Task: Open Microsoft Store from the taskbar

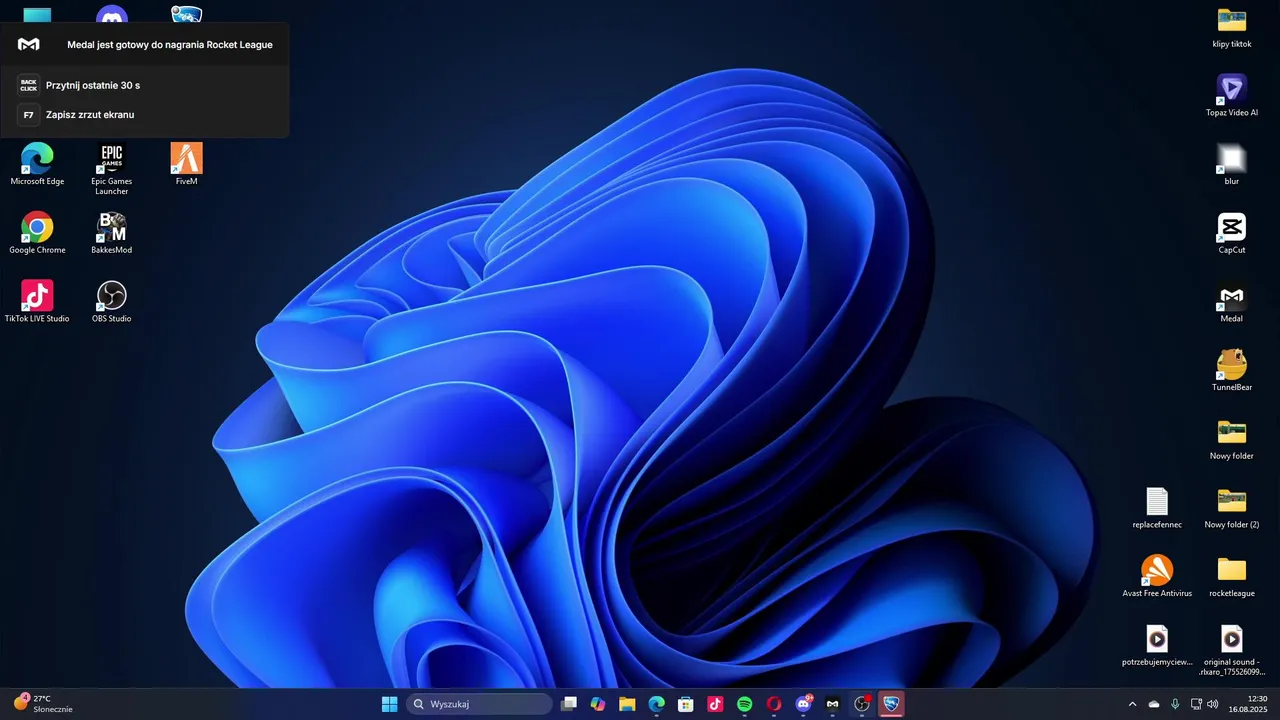Action: click(686, 704)
